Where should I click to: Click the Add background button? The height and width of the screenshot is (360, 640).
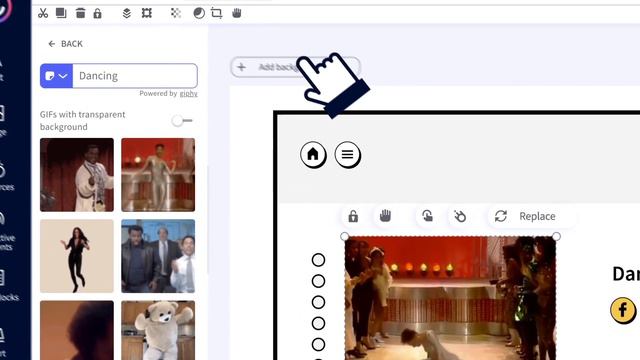tap(295, 67)
